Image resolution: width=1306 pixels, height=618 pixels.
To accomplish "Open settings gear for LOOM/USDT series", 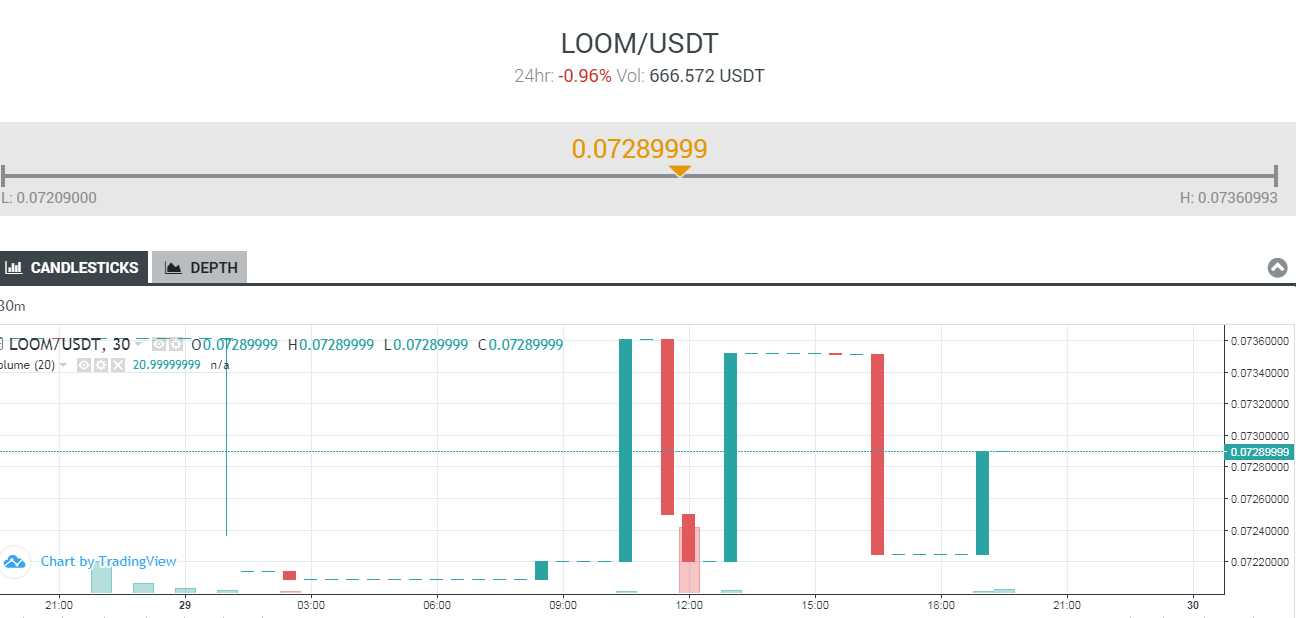I will point(175,344).
